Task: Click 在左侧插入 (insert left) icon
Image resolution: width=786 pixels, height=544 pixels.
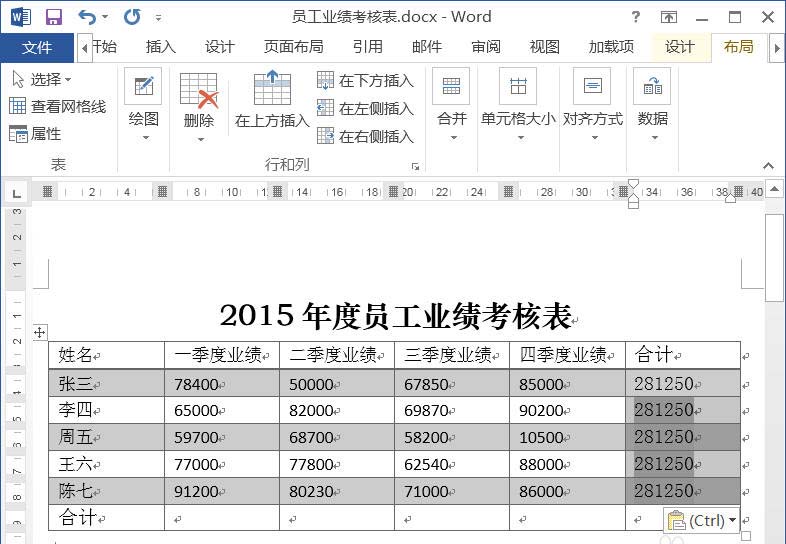Action: [326, 108]
